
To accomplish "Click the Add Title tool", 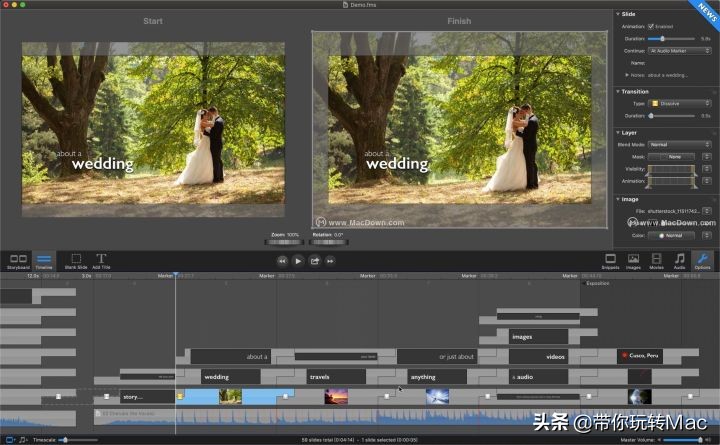I will click(x=101, y=261).
